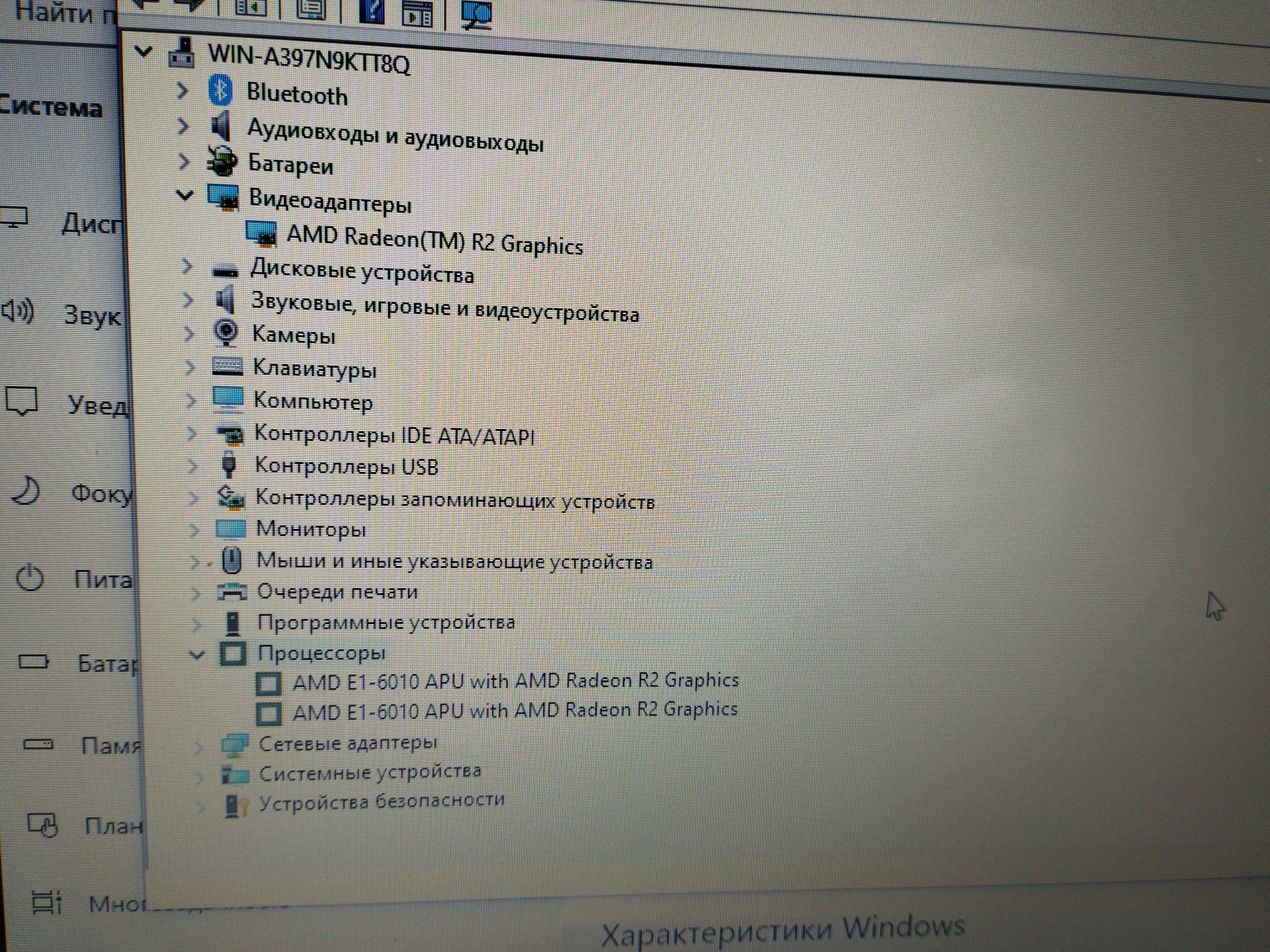Click the blue Help toolbar icon

pyautogui.click(x=371, y=11)
